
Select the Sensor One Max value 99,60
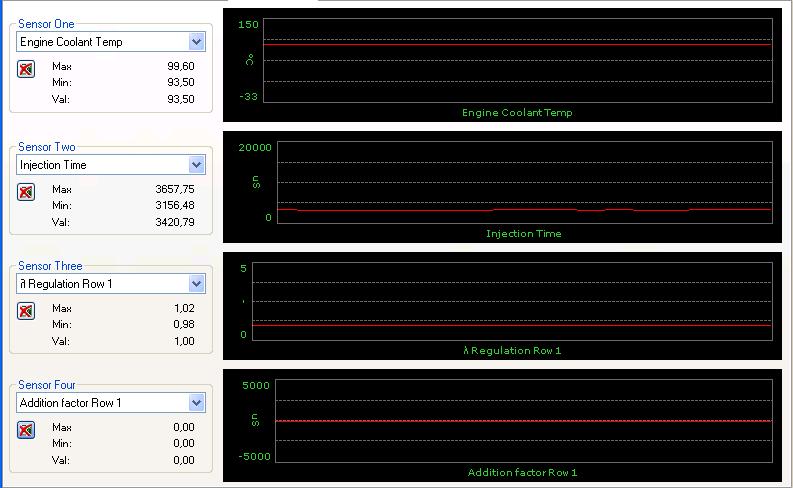point(180,65)
